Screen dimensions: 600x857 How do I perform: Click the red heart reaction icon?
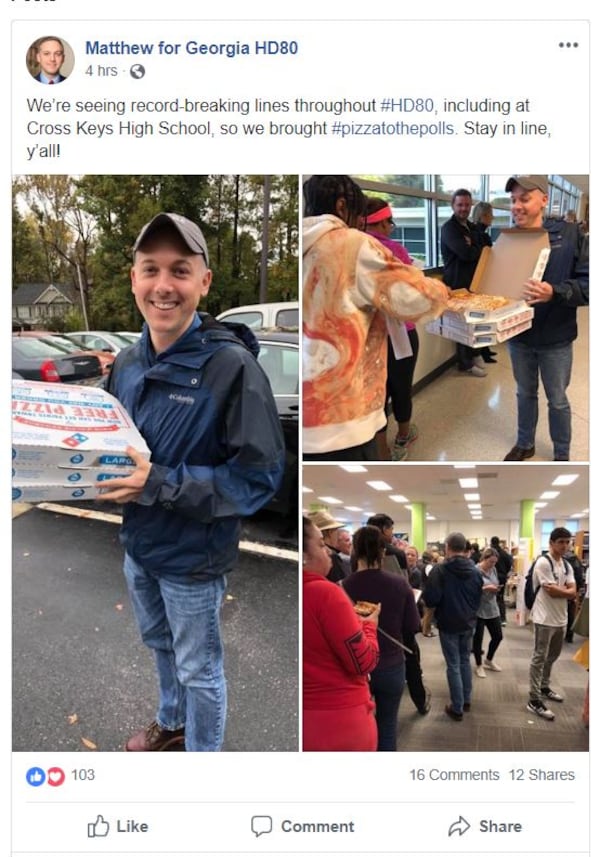tap(56, 776)
